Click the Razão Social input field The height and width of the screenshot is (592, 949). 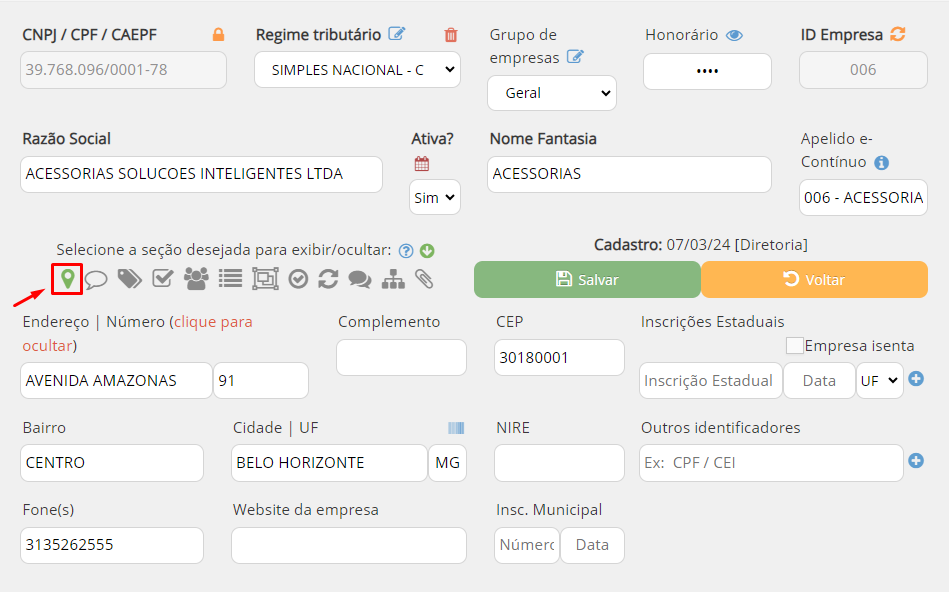[201, 174]
